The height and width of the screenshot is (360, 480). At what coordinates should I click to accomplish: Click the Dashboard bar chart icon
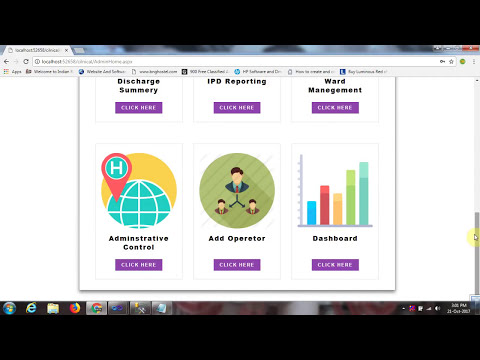[x=335, y=191]
